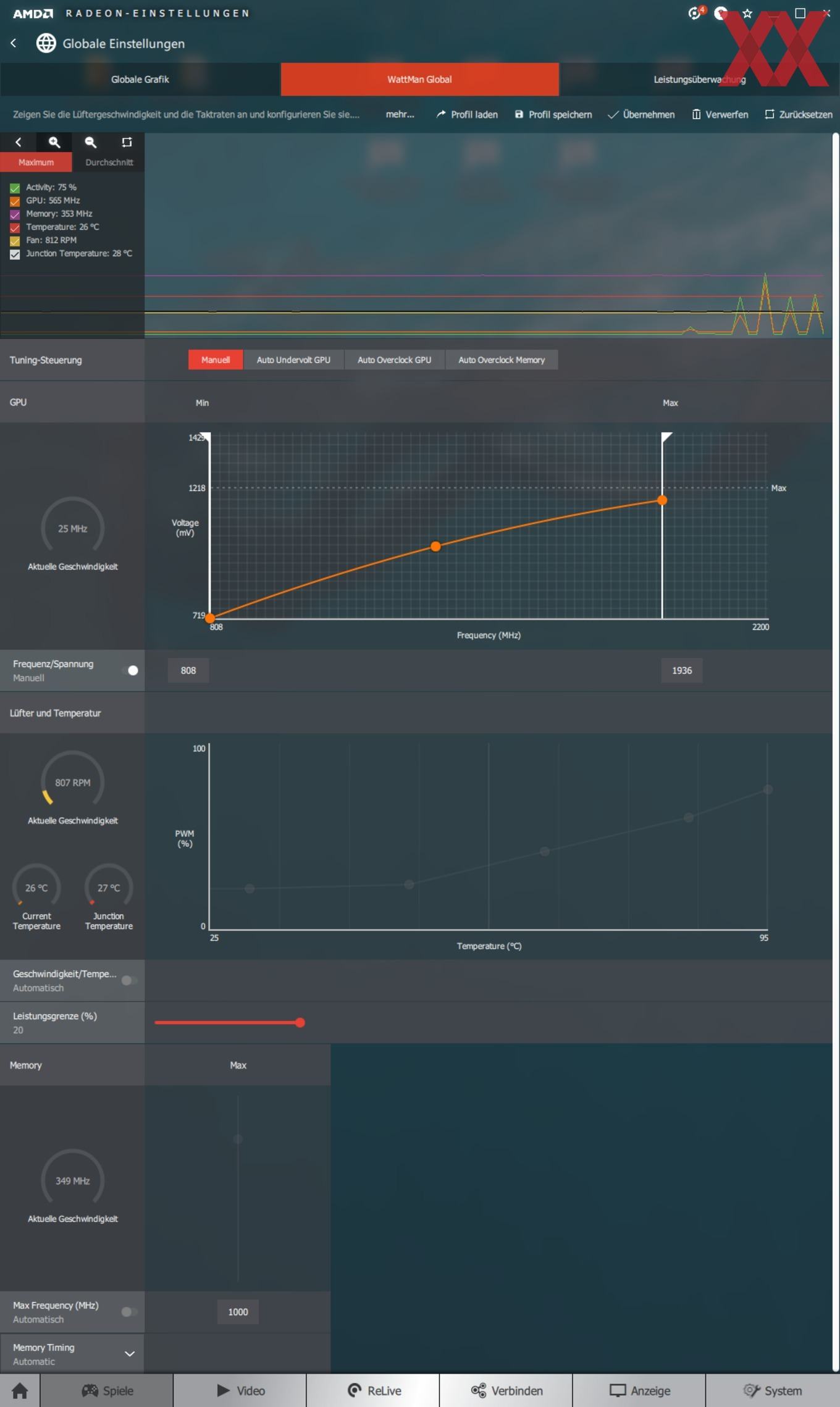Screen dimensions: 840x1407
Task: Click the Zurücksetzen reset icon
Action: pyautogui.click(x=769, y=114)
